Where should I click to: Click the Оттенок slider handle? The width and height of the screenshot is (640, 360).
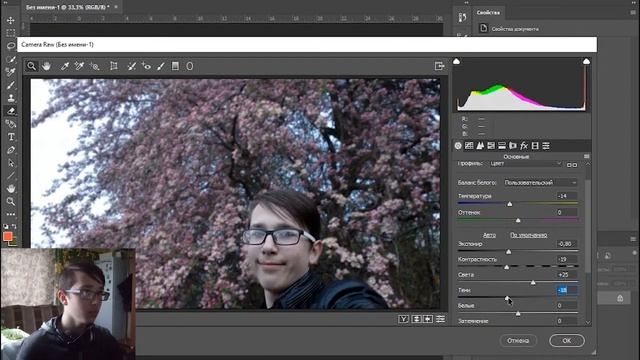518,220
